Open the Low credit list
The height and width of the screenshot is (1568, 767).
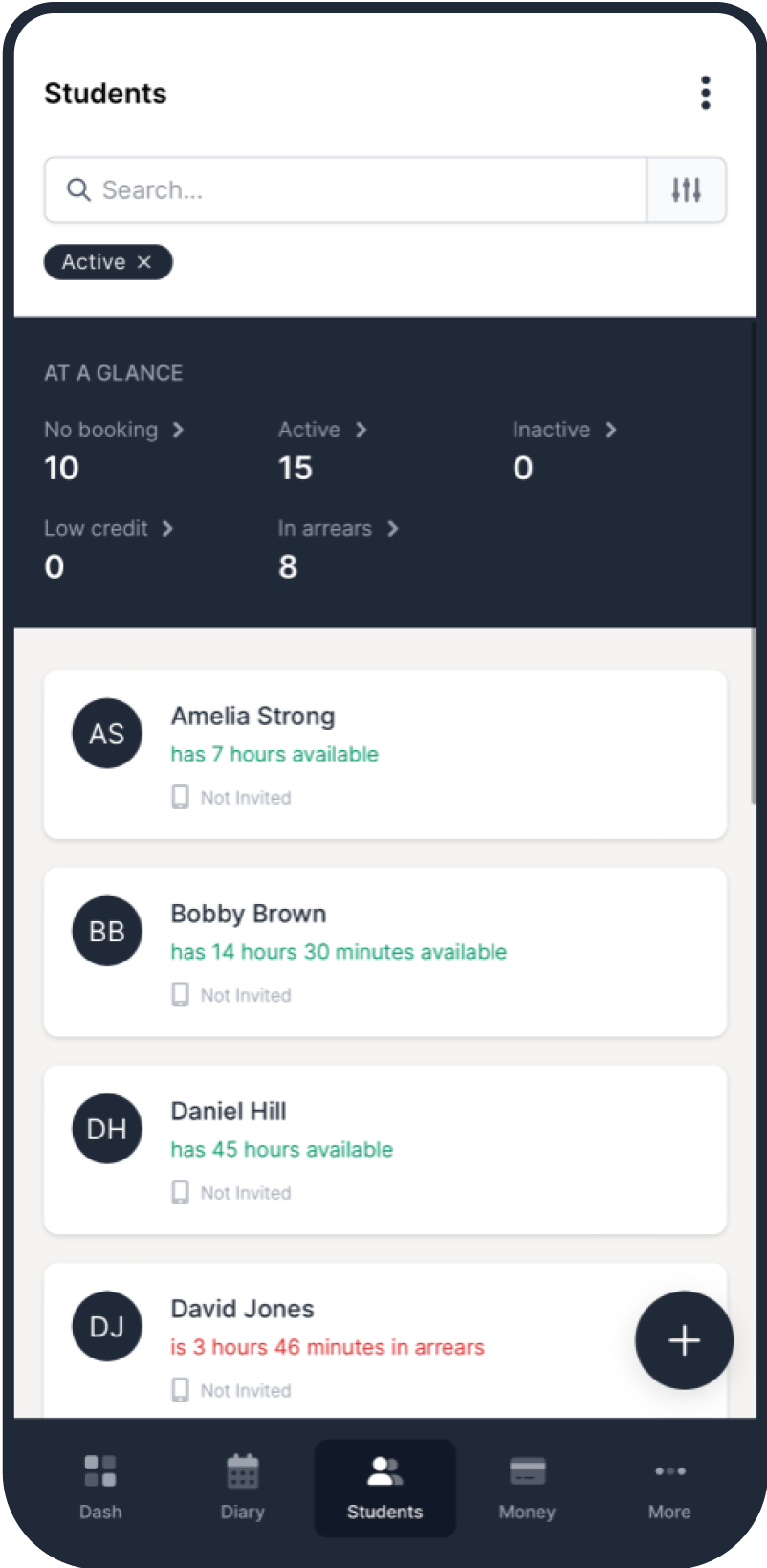click(x=109, y=529)
